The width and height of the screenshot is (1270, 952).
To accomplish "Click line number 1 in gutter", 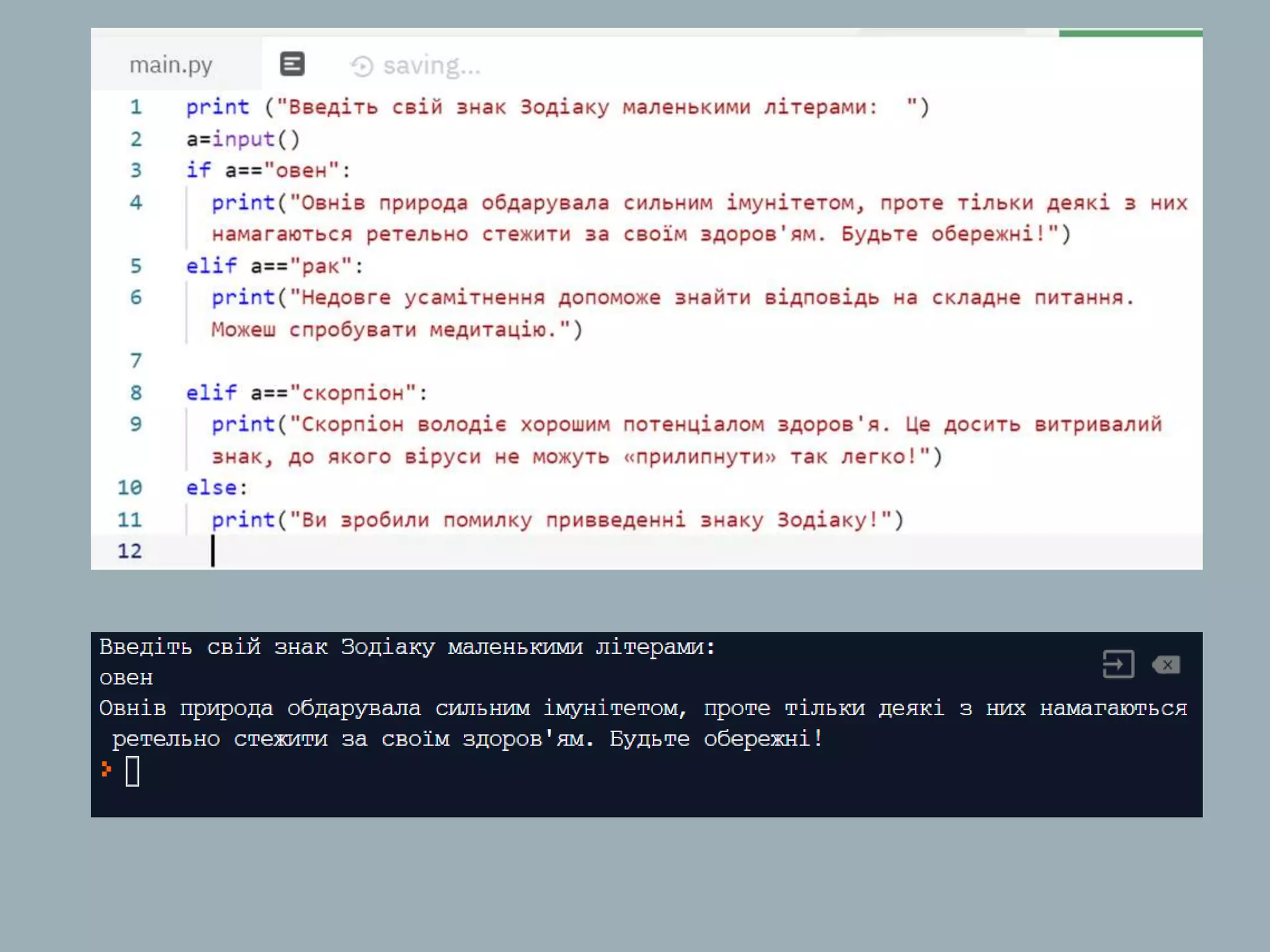I will (136, 107).
